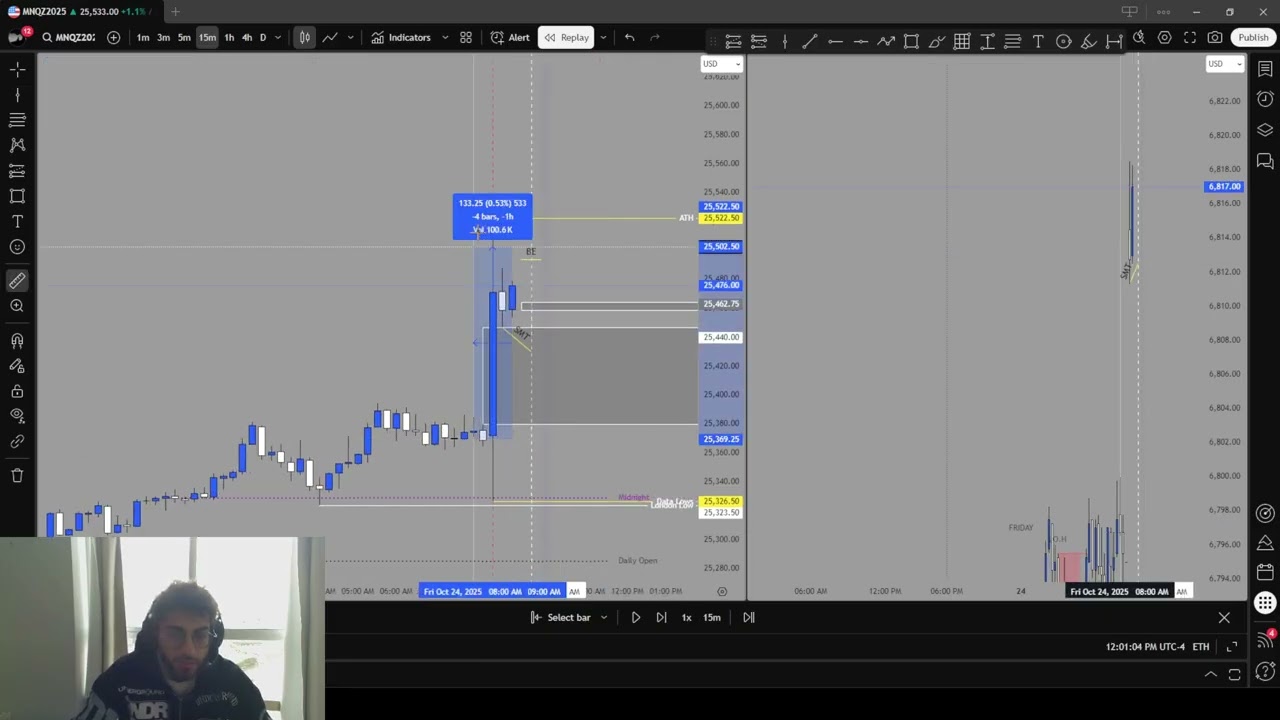This screenshot has height=720, width=1280.
Task: Select the brush tool in favorites bar
Action: coord(936,41)
